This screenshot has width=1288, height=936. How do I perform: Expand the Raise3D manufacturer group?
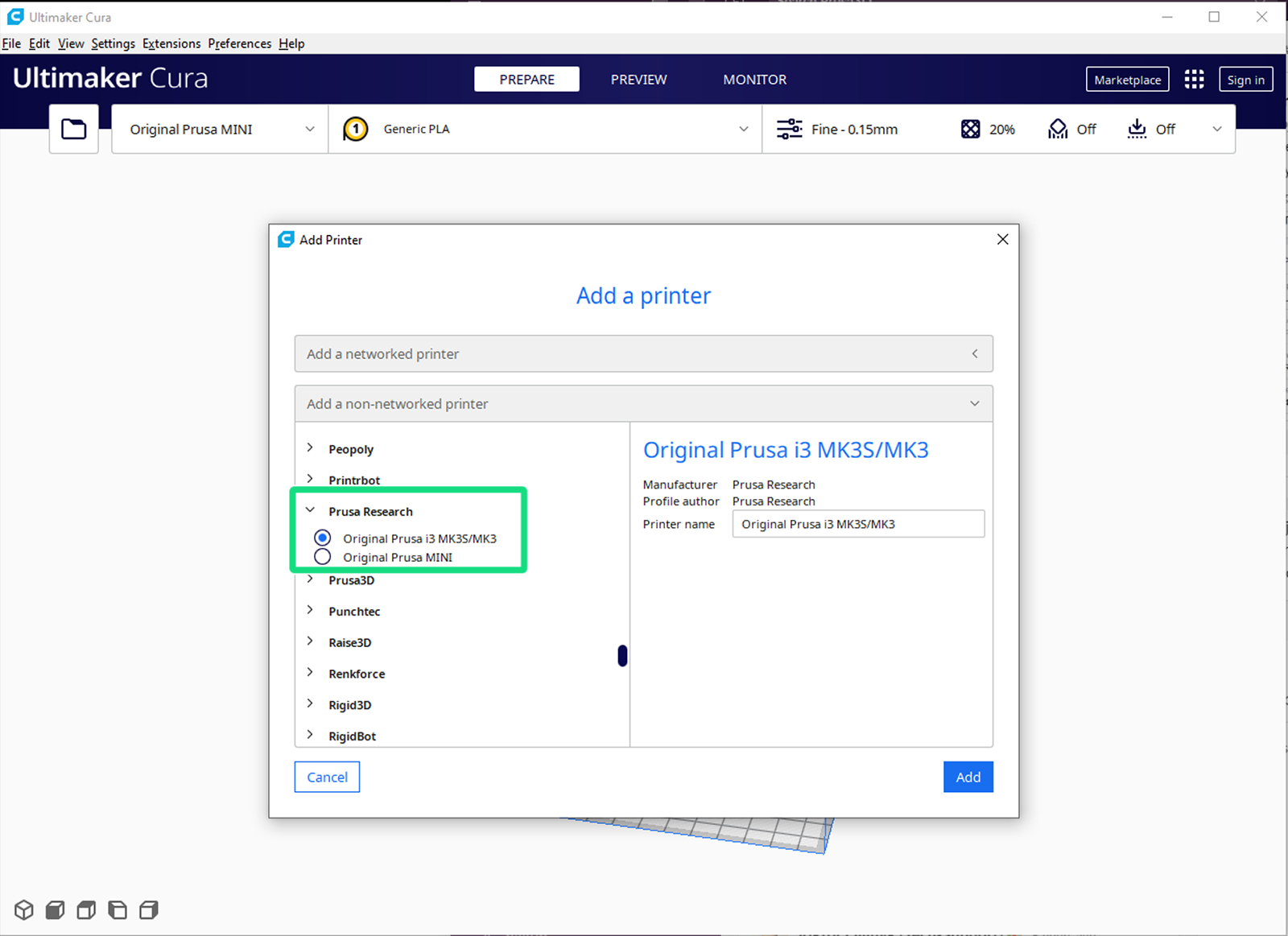(x=310, y=641)
